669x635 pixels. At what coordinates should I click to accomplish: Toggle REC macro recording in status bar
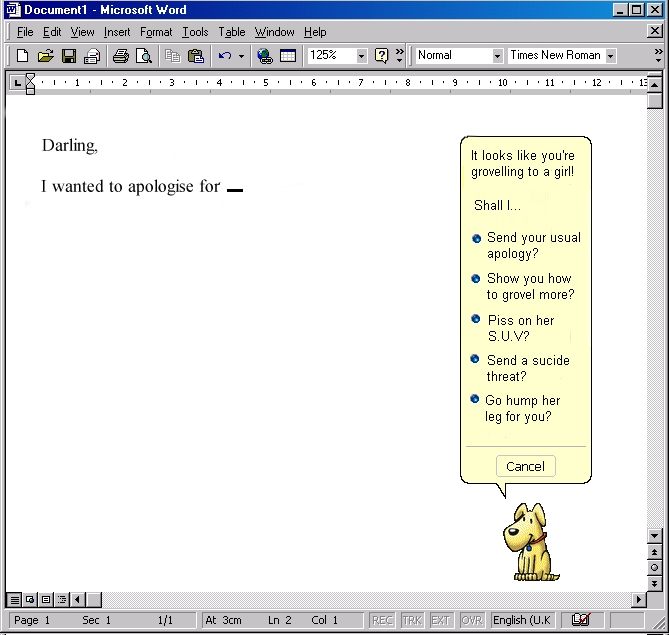tap(382, 620)
